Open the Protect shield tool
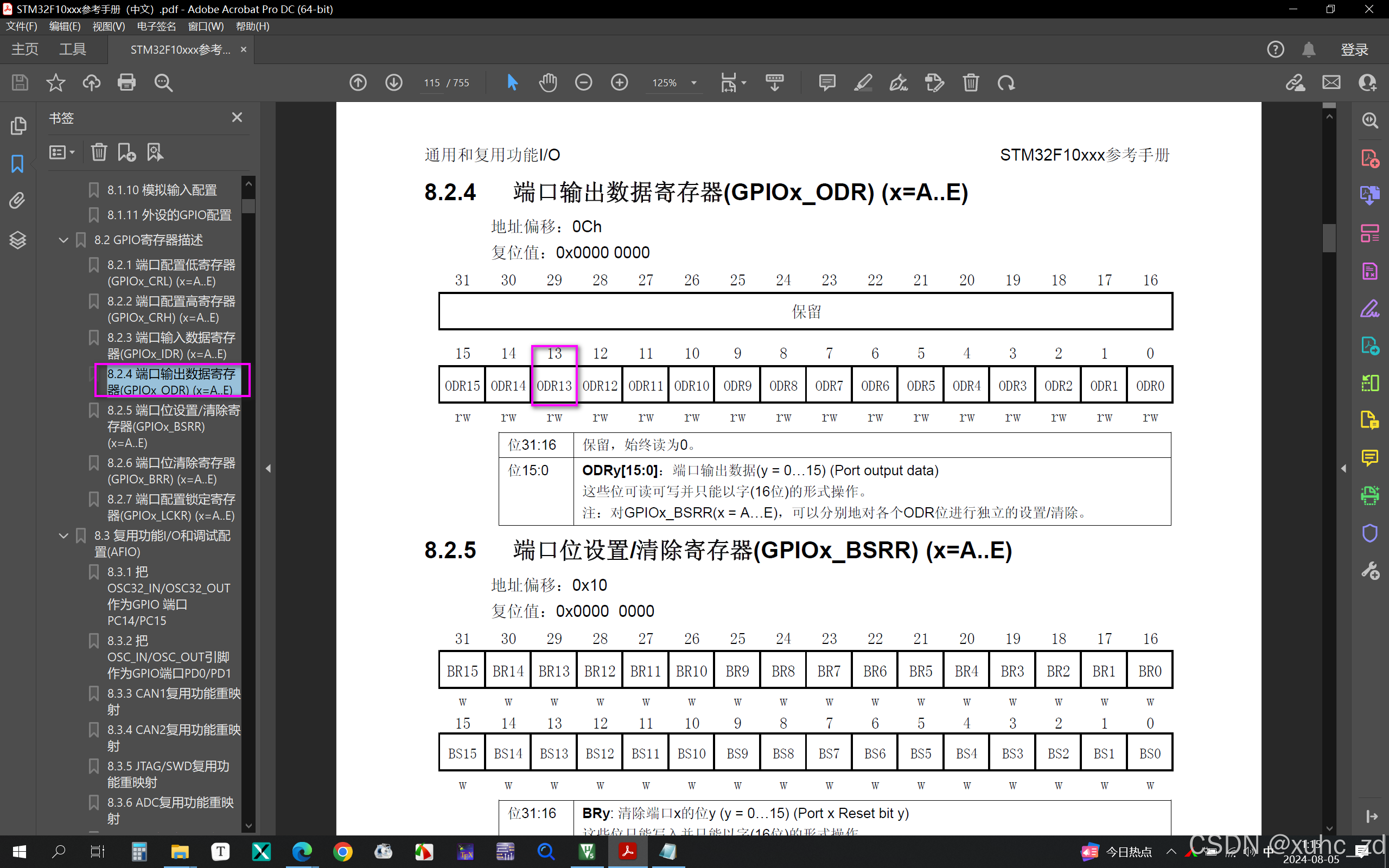 point(1370,533)
